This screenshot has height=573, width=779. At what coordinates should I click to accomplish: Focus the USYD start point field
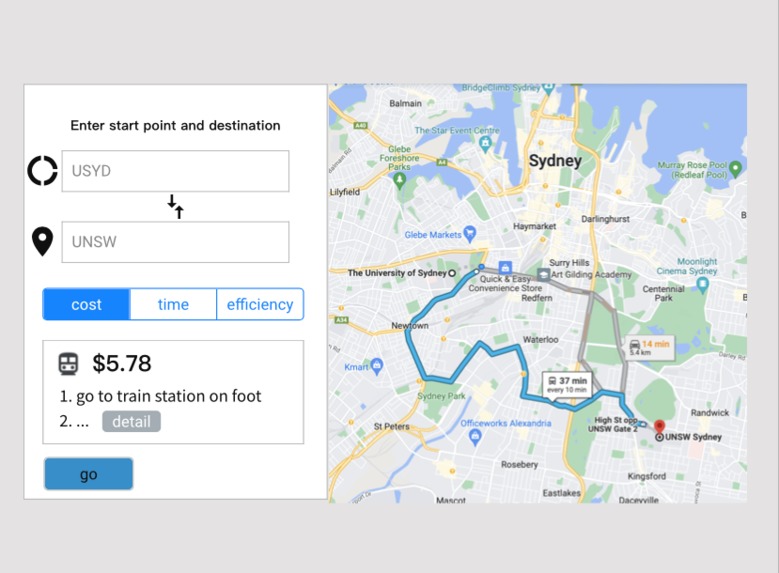[x=175, y=171]
